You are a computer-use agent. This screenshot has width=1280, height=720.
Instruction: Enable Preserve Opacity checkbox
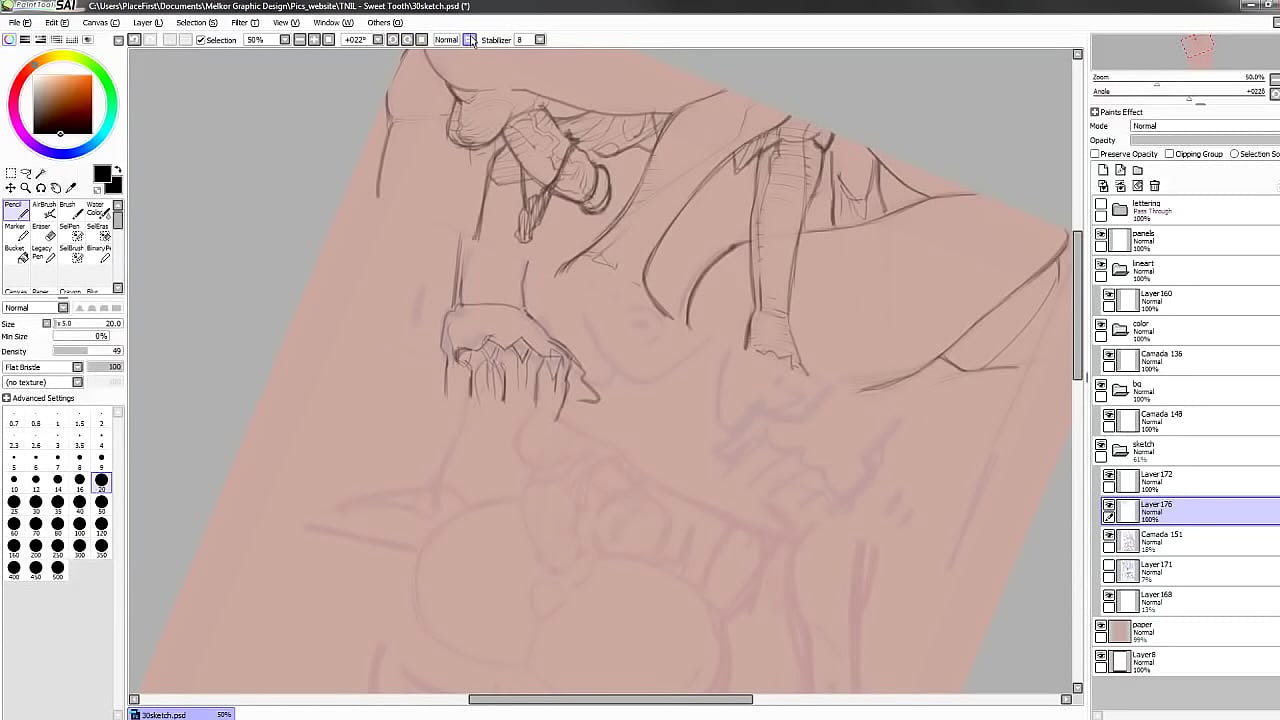coord(1095,154)
